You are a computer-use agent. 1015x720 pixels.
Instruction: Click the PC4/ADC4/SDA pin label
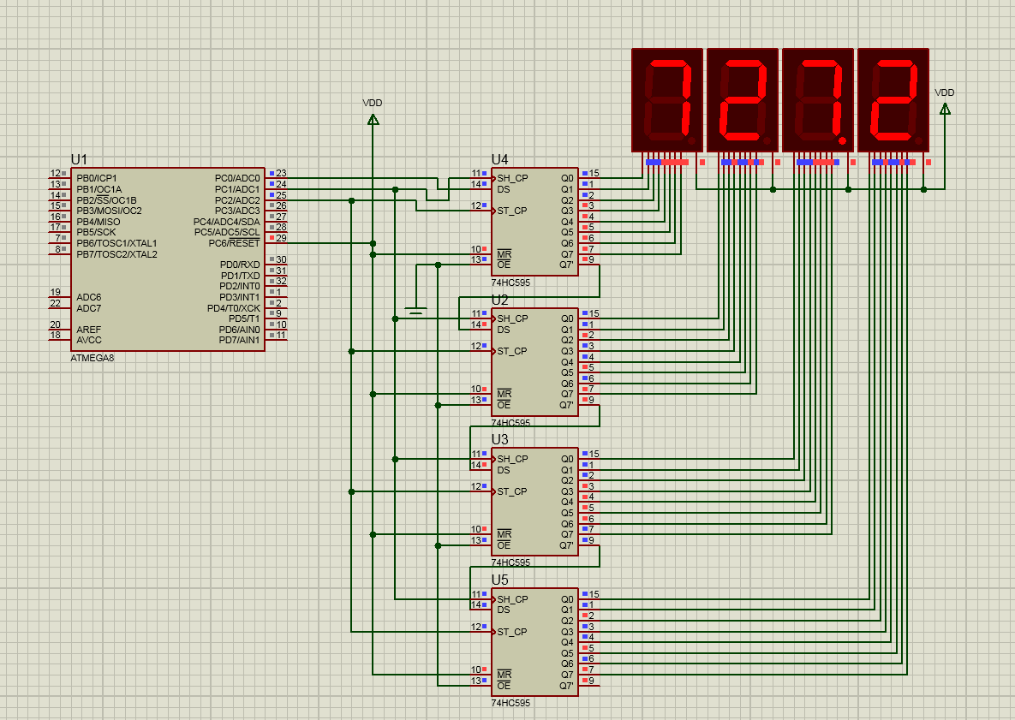[x=227, y=221]
